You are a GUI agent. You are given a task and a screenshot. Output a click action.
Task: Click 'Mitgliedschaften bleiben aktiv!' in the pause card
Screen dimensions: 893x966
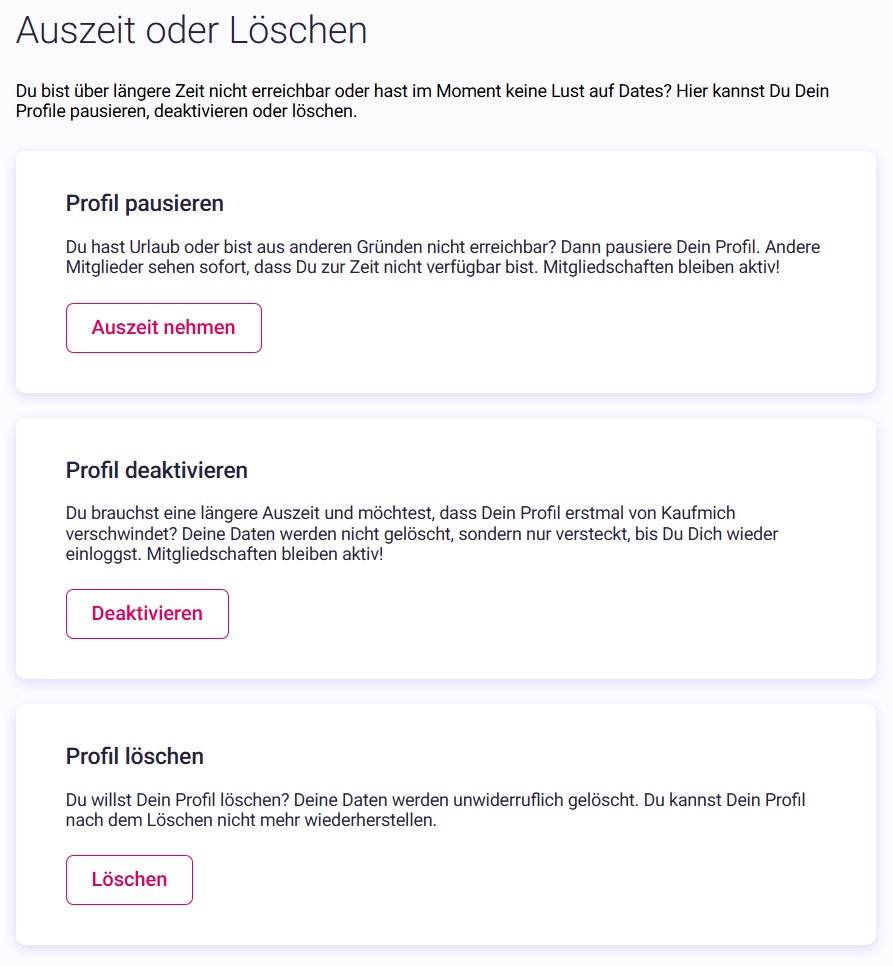click(x=661, y=267)
